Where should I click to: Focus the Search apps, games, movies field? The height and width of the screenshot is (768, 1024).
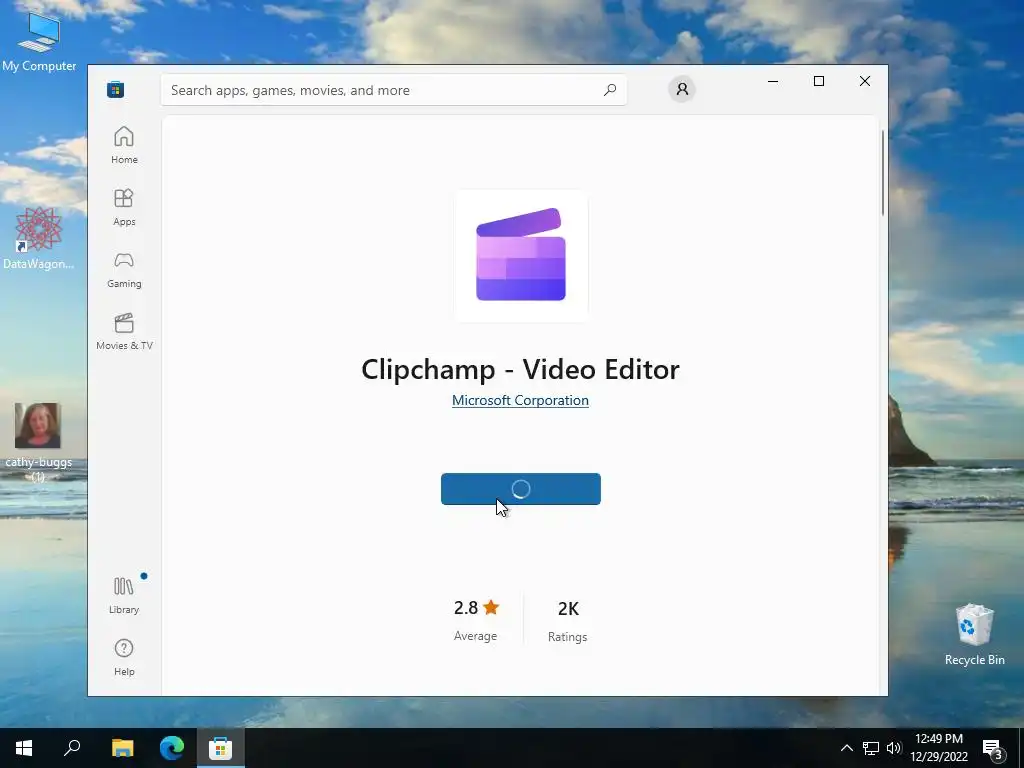pos(394,90)
